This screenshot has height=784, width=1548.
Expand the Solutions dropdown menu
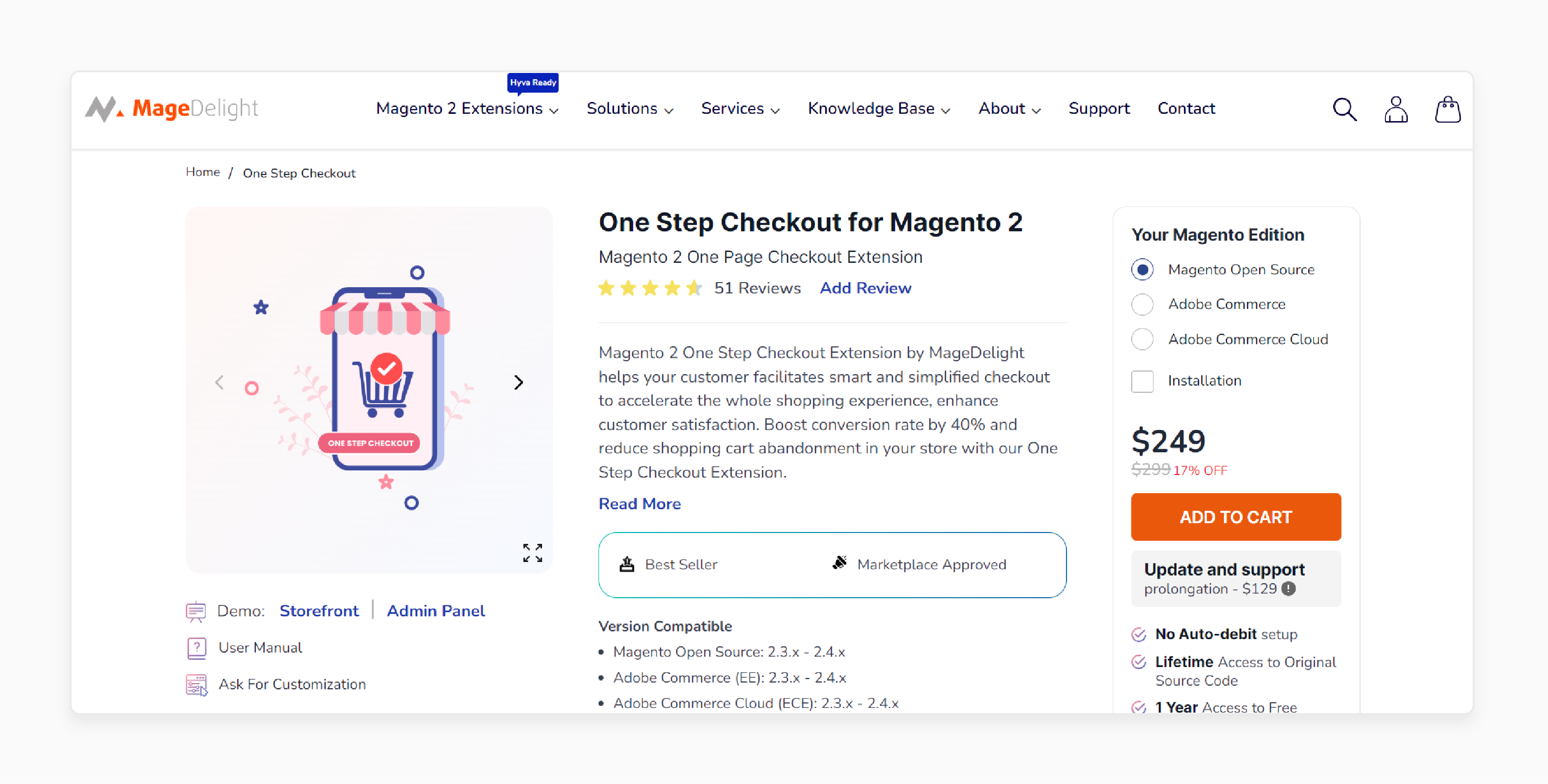[628, 109]
